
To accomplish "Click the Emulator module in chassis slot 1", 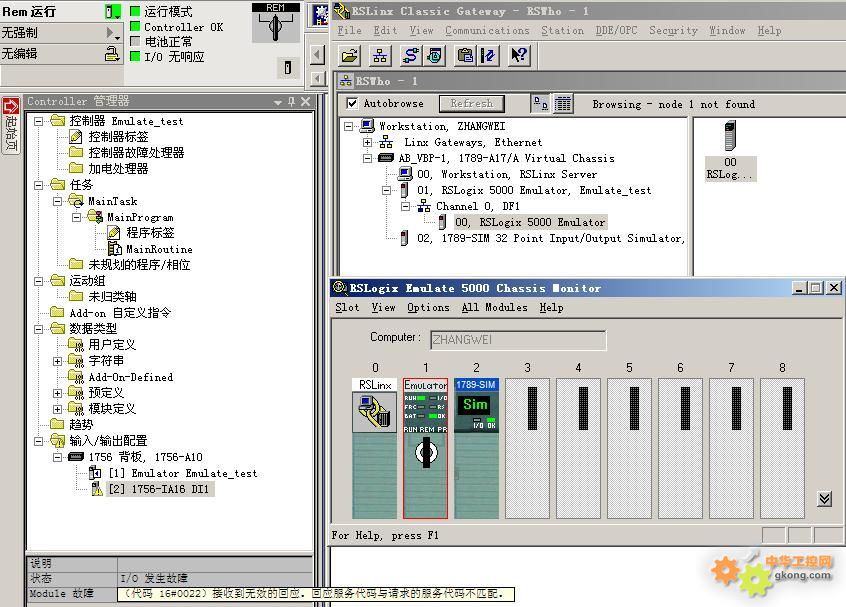I will pos(425,448).
